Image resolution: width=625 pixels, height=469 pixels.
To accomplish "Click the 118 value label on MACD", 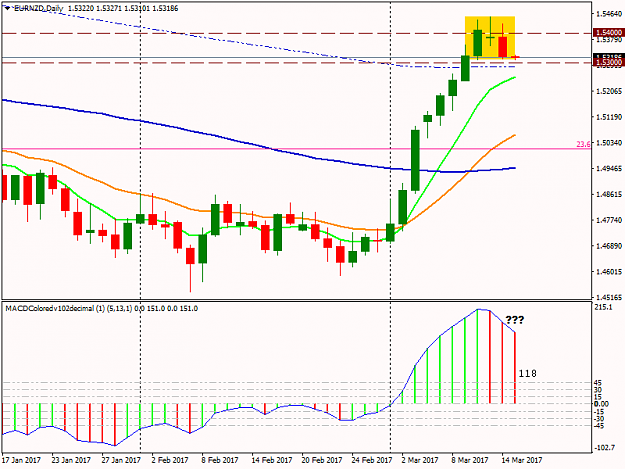I will tap(528, 373).
